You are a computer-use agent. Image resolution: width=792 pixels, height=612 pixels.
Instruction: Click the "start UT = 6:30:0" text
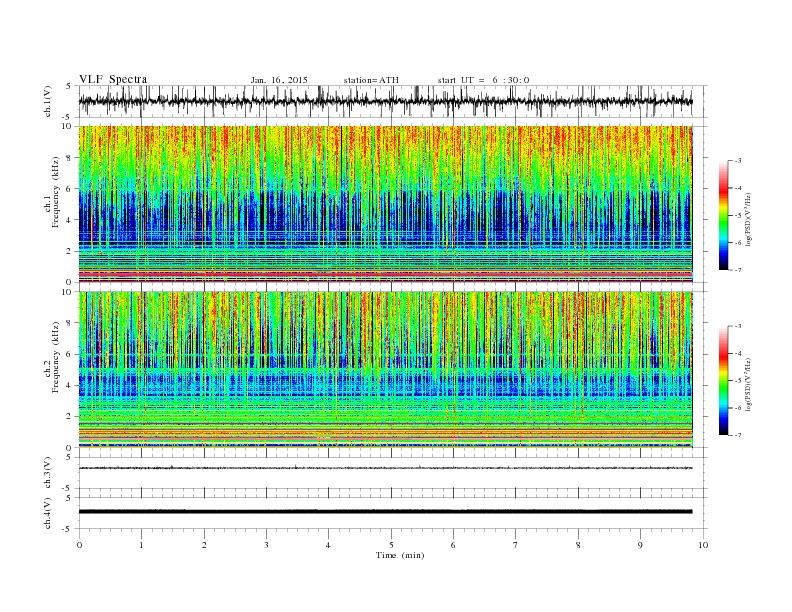483,80
